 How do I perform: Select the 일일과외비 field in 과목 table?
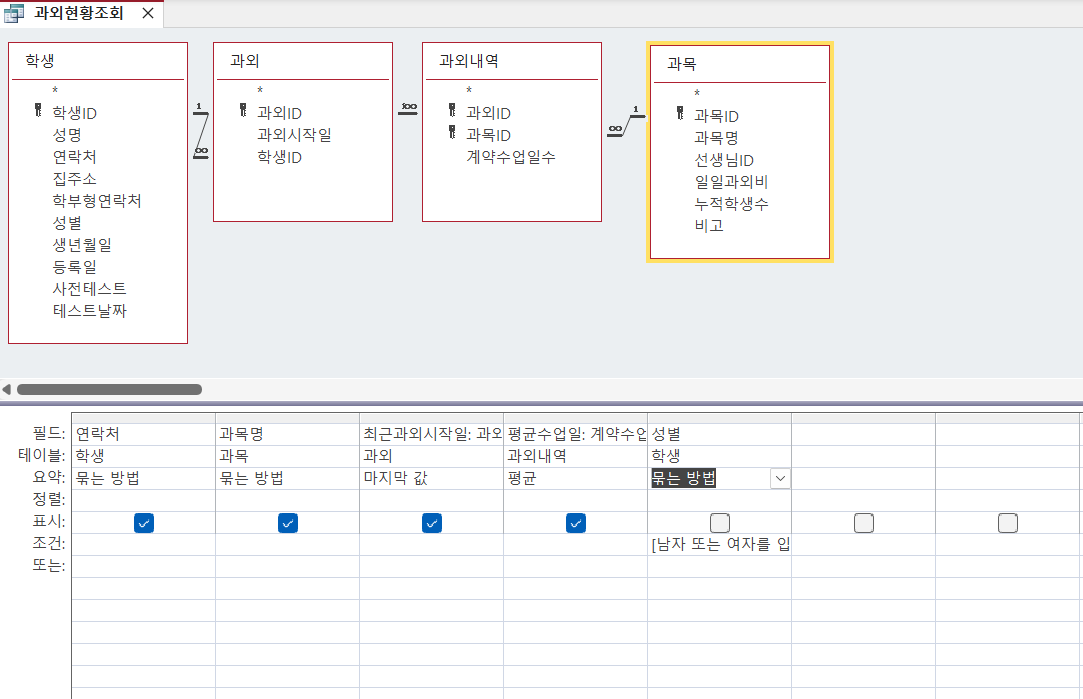click(x=731, y=182)
